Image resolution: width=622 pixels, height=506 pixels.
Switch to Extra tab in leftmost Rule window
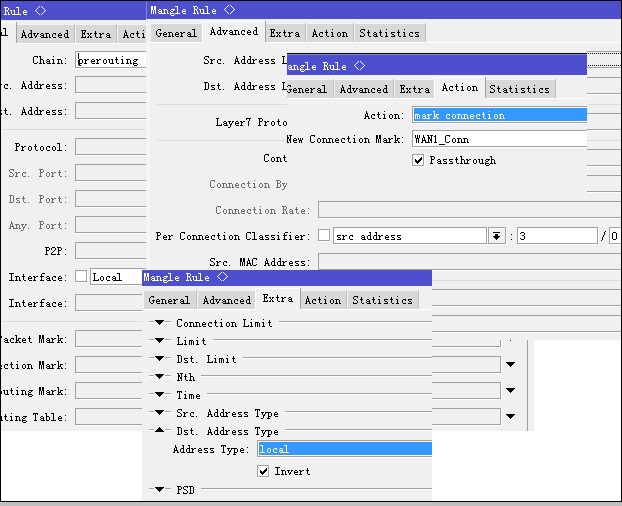tap(96, 34)
